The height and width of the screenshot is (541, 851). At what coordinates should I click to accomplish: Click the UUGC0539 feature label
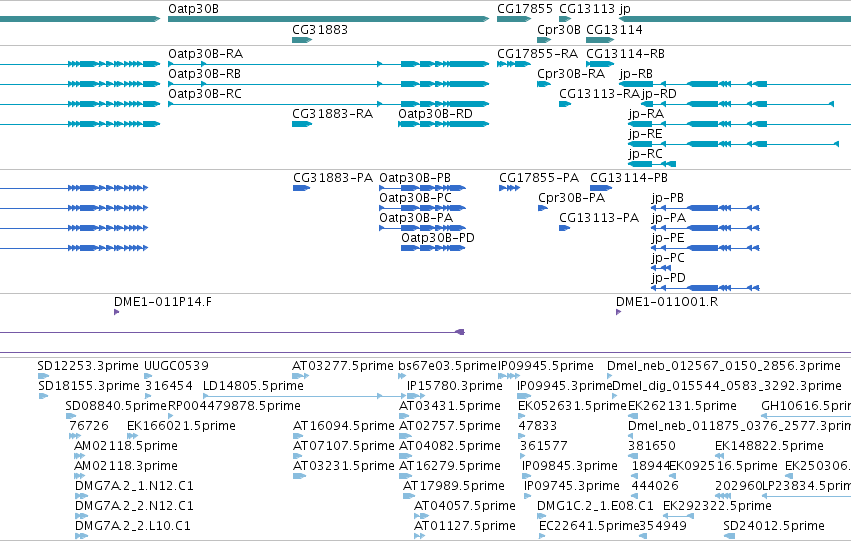(x=176, y=366)
